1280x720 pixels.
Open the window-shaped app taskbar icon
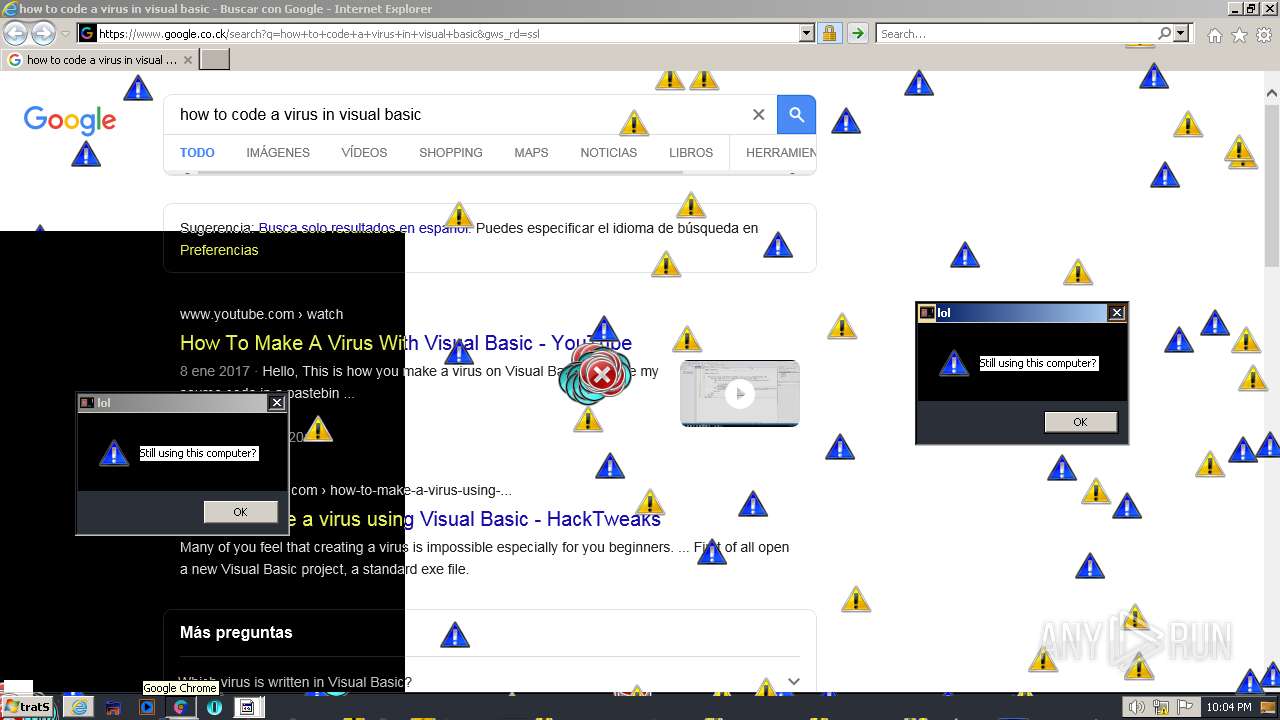[246, 707]
